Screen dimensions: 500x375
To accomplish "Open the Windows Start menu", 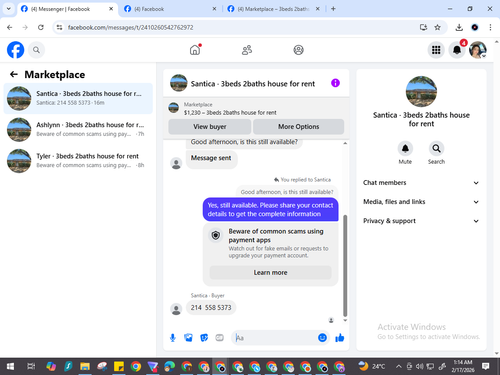I will pyautogui.click(x=10, y=366).
